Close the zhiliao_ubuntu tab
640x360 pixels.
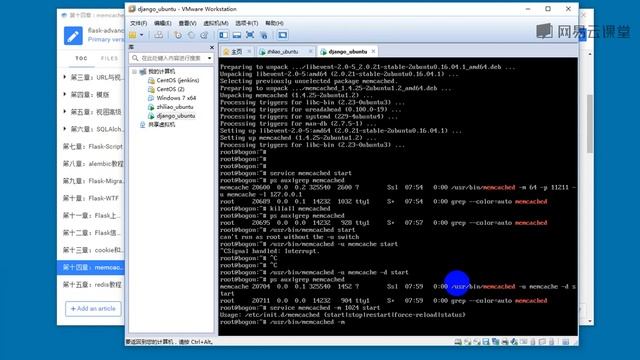pyautogui.click(x=311, y=51)
